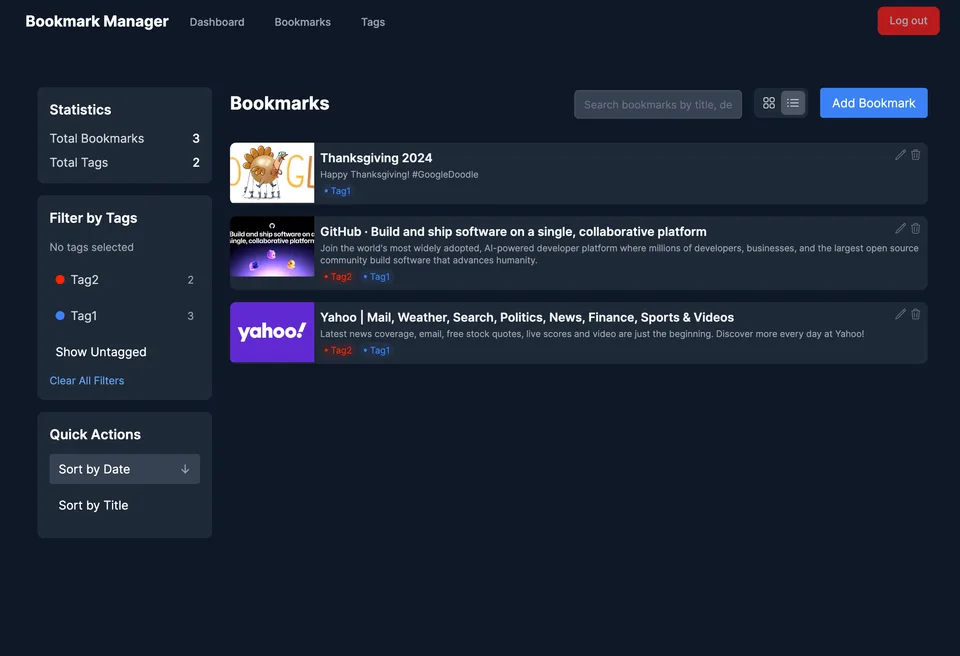Delete the GitHub bookmark
The width and height of the screenshot is (960, 656).
tap(915, 228)
